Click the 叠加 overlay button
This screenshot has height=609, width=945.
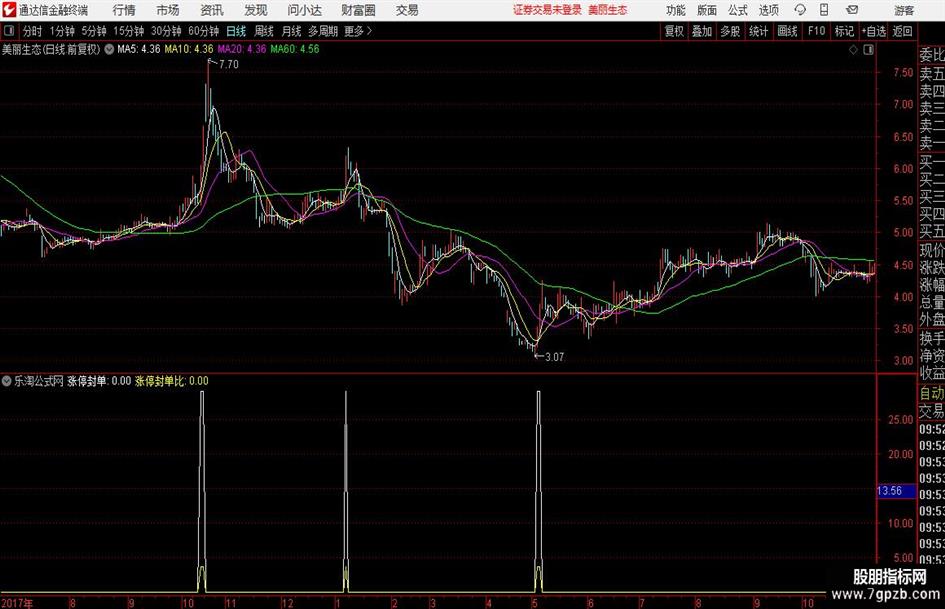[x=702, y=31]
